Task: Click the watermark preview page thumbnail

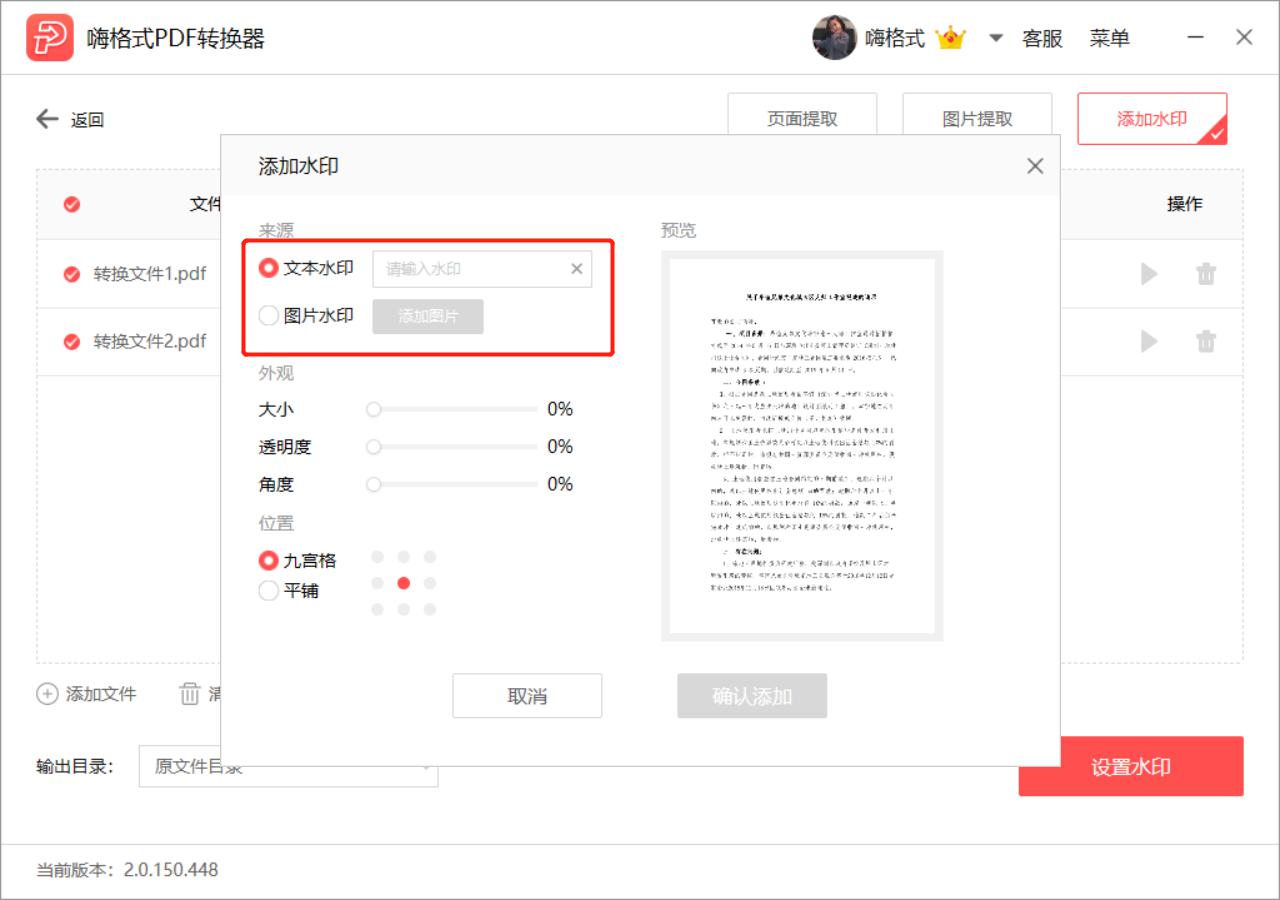Action: click(802, 446)
